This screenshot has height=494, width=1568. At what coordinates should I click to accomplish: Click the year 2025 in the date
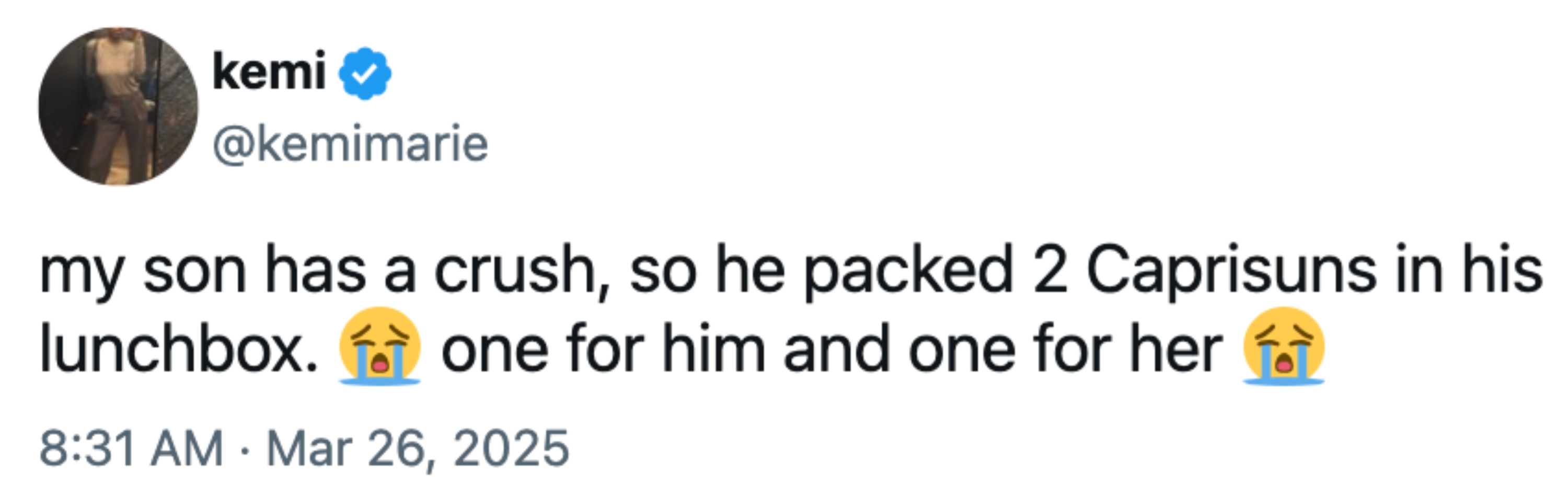511,449
